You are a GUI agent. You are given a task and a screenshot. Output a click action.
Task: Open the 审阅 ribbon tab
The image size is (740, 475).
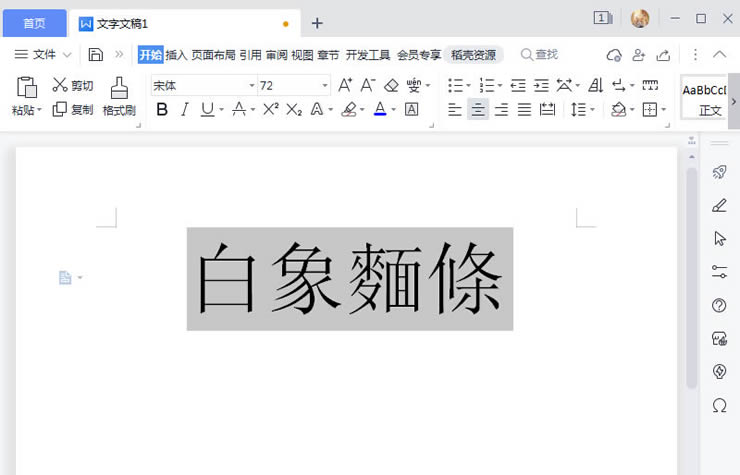tap(276, 55)
